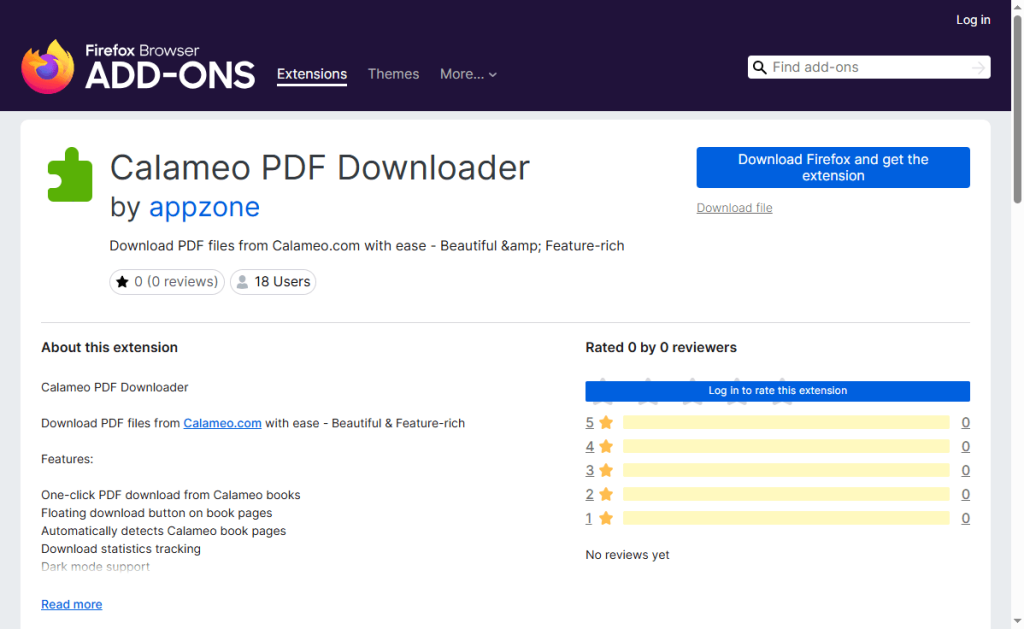
Task: Click the About this extension heading
Action: click(109, 347)
